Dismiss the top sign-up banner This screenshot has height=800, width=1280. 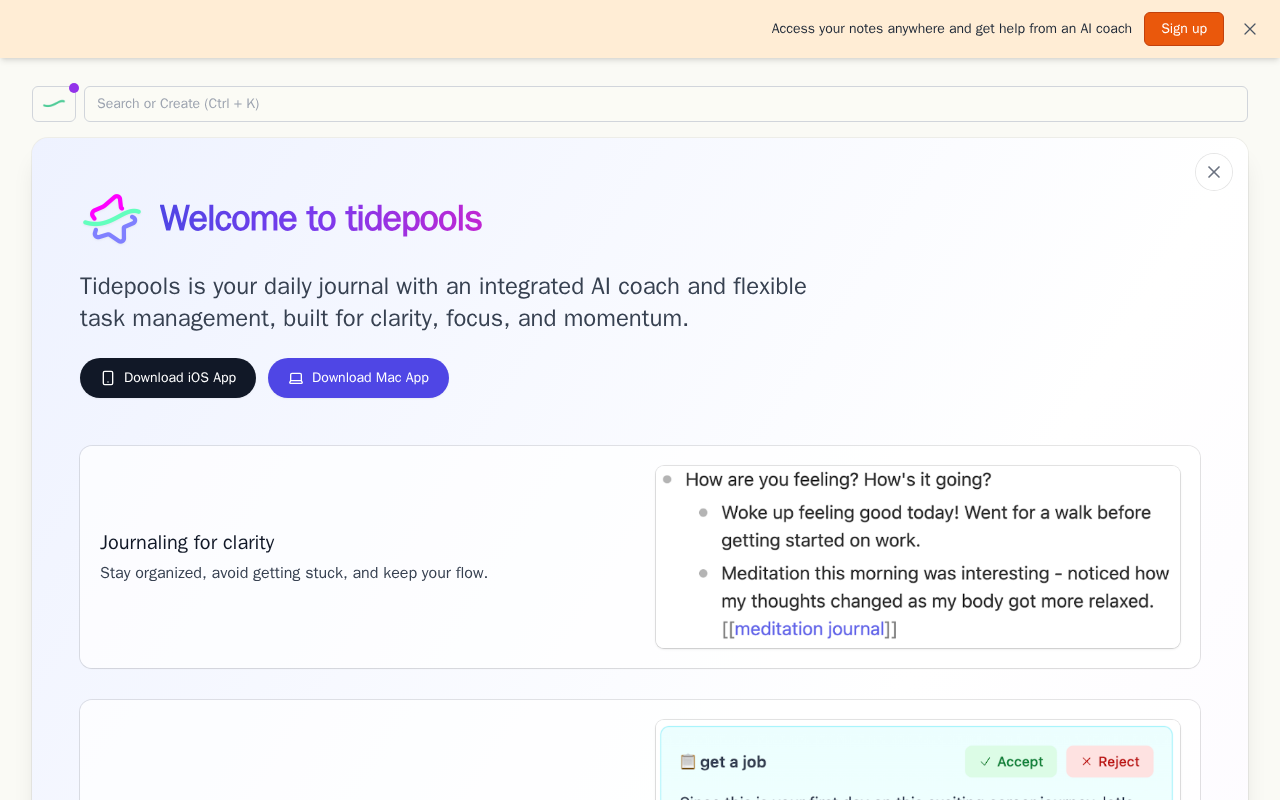[x=1249, y=29]
